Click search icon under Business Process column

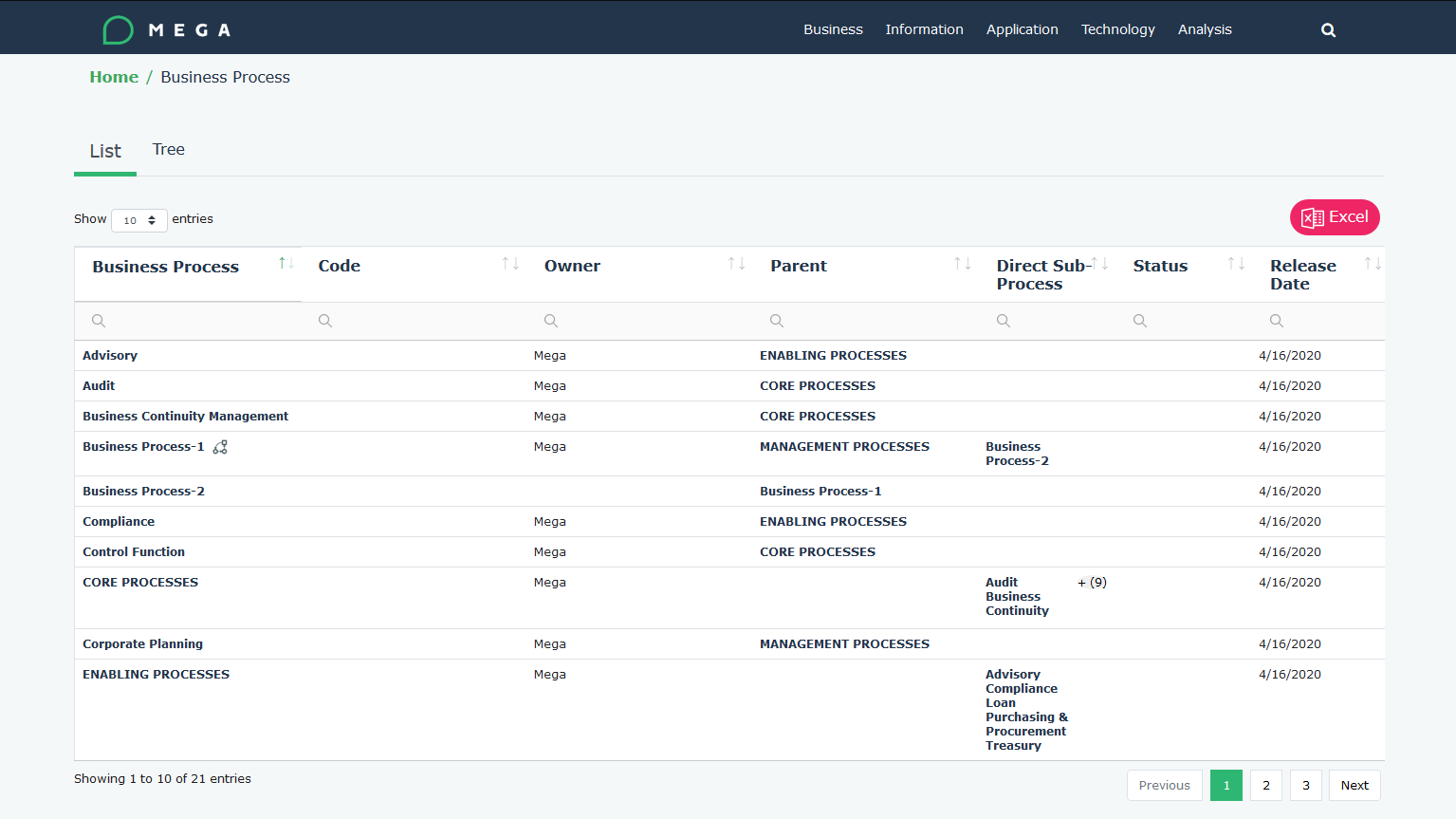(99, 321)
